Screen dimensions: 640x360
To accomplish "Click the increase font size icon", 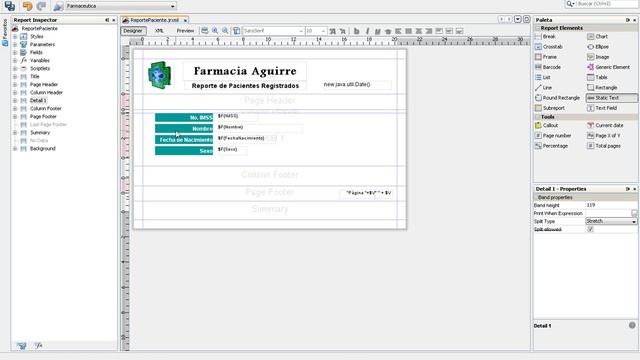I will (333, 31).
